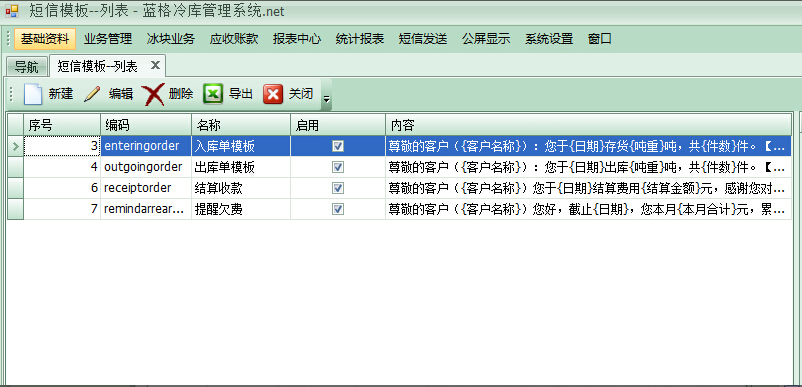
Task: Expand the toolbar overflow options arrow
Action: point(326,95)
